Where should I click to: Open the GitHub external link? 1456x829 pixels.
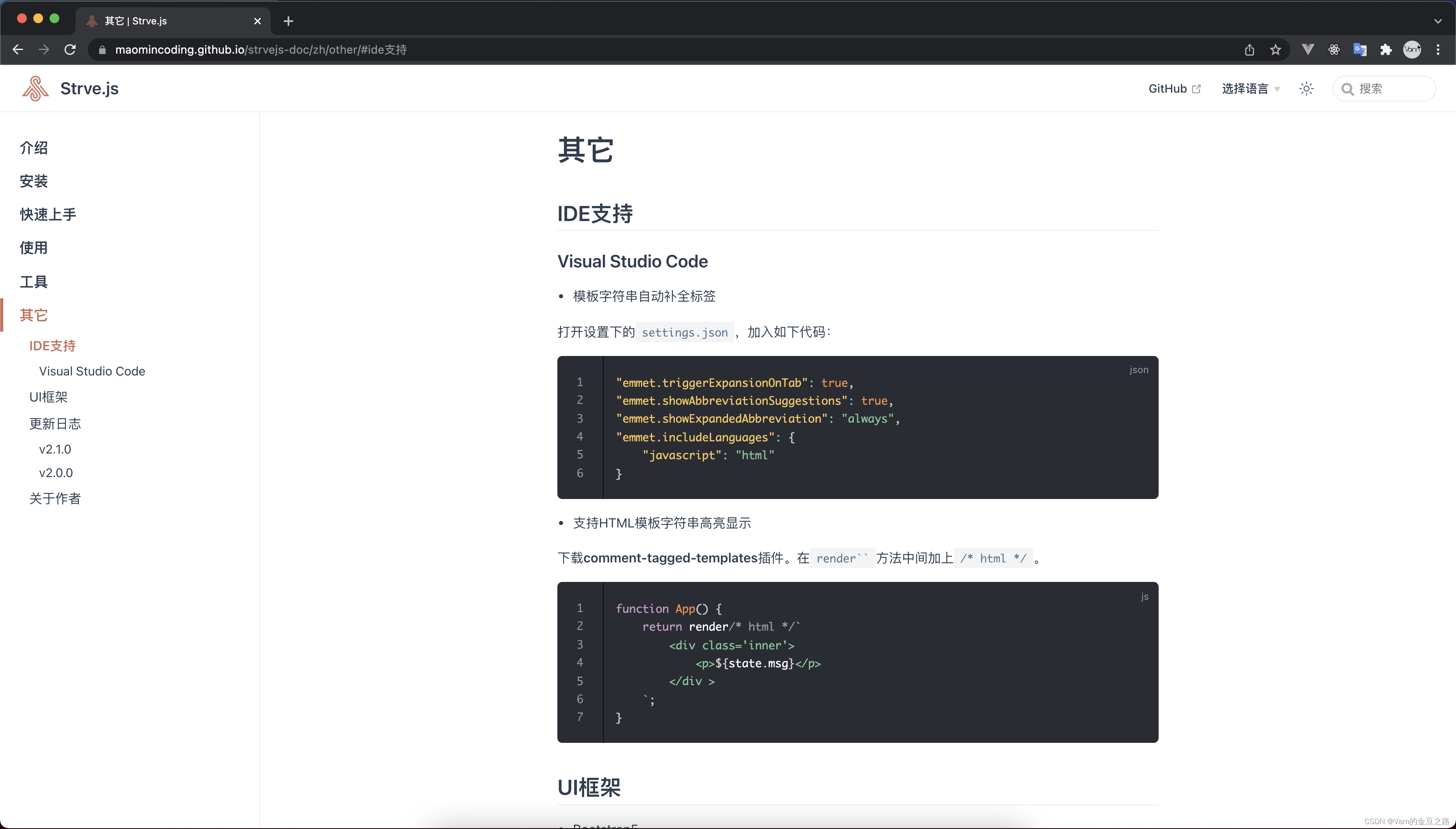(x=1174, y=88)
